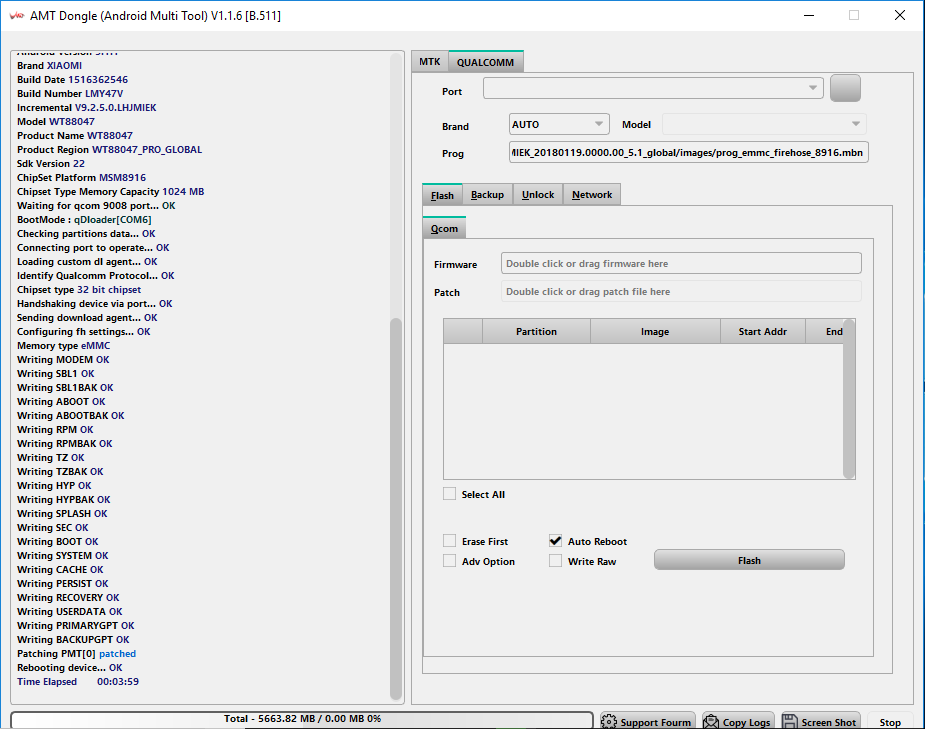Click log line 'Writing MODEM OK'
Image resolution: width=925 pixels, height=729 pixels.
pos(63,360)
